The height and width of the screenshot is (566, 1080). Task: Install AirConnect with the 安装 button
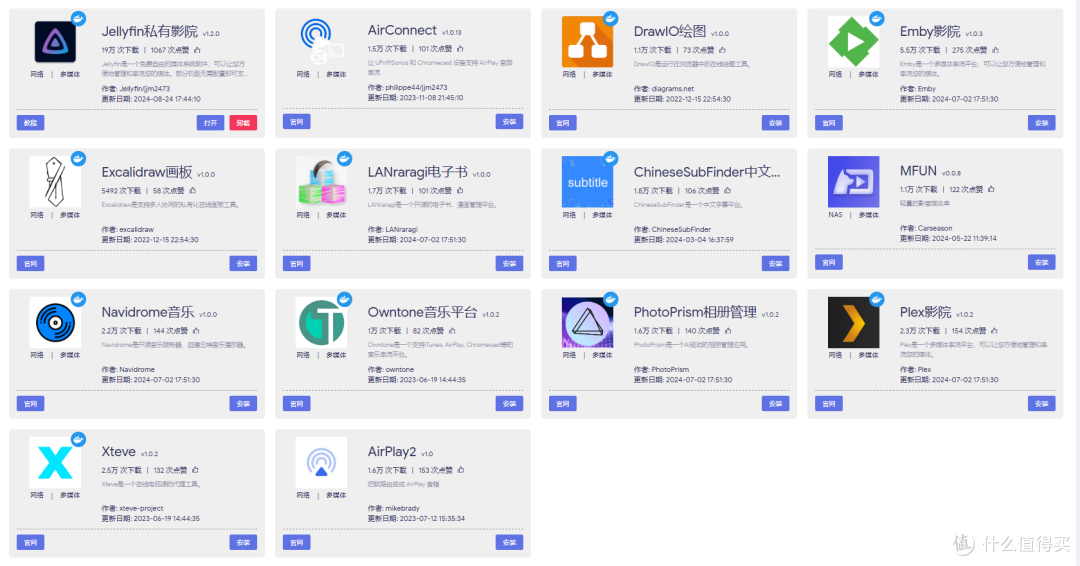[x=509, y=121]
